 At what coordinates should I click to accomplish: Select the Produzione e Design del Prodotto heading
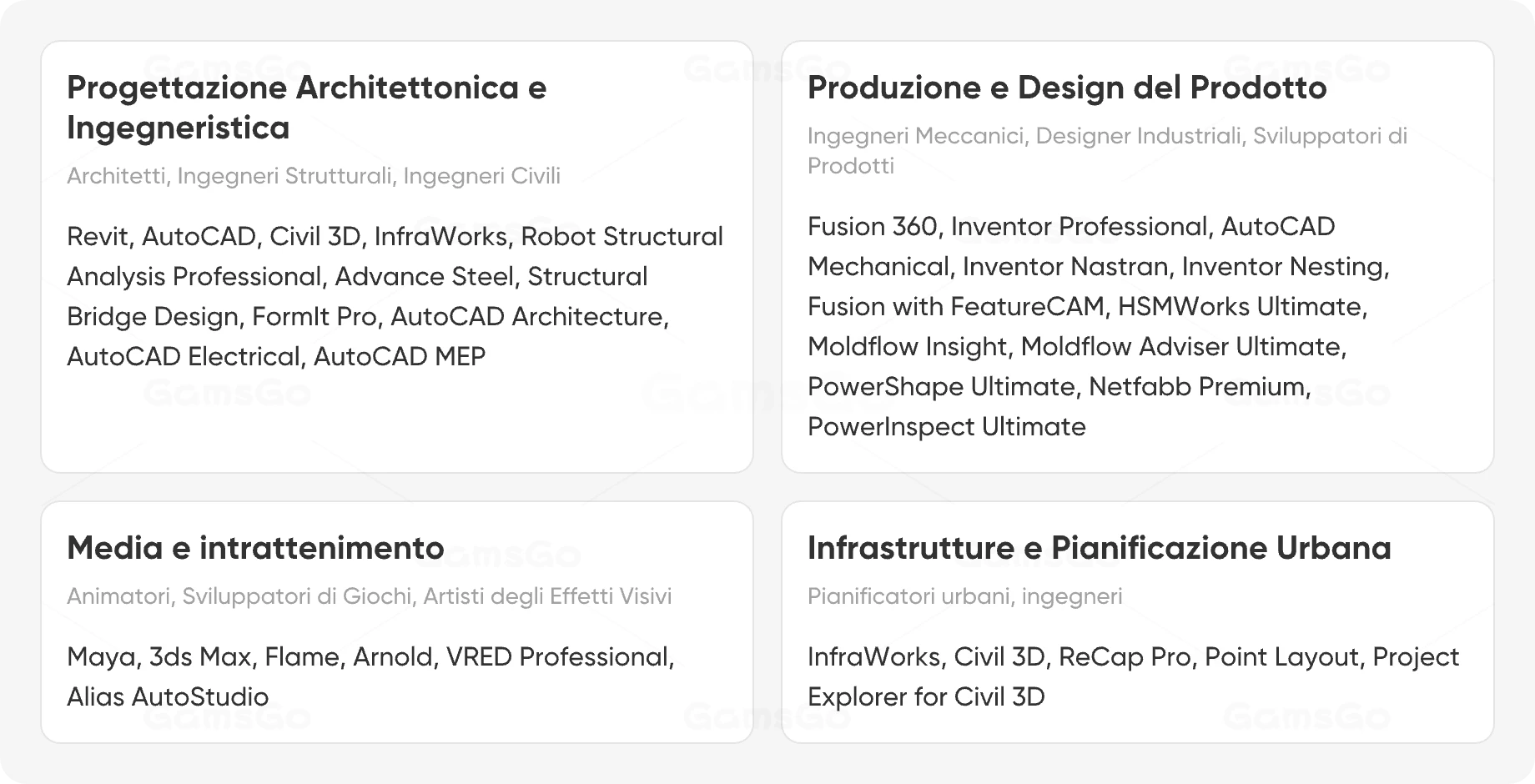pos(1067,88)
